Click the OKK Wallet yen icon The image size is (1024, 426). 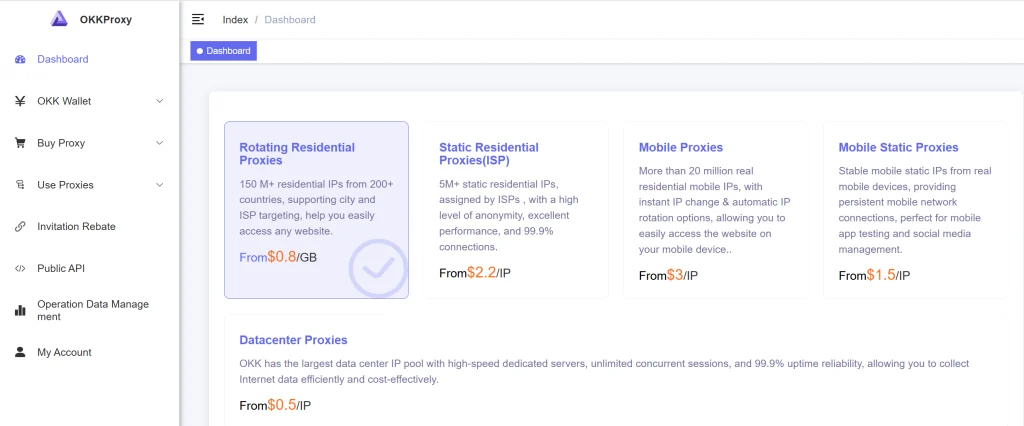click(x=20, y=101)
